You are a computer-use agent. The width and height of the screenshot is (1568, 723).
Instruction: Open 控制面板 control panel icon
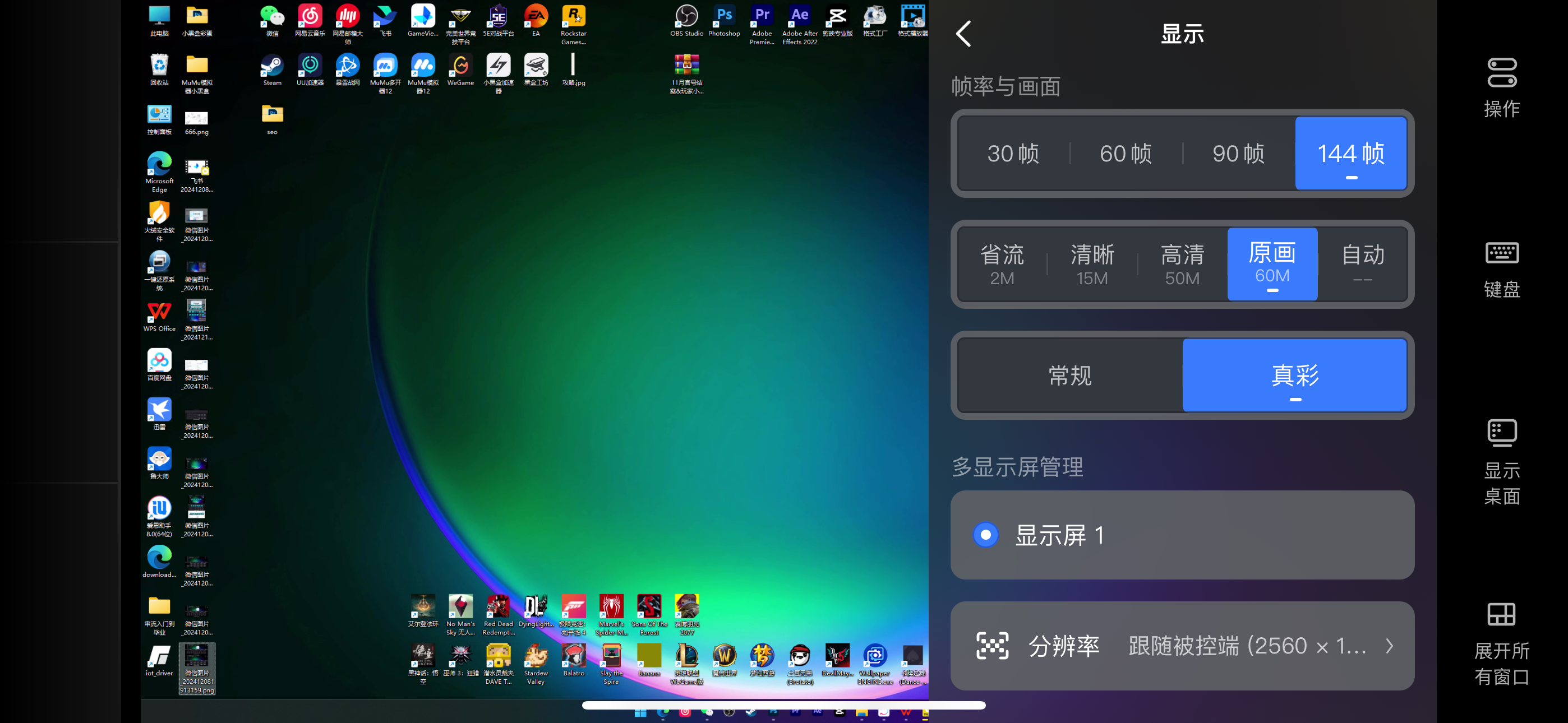159,119
